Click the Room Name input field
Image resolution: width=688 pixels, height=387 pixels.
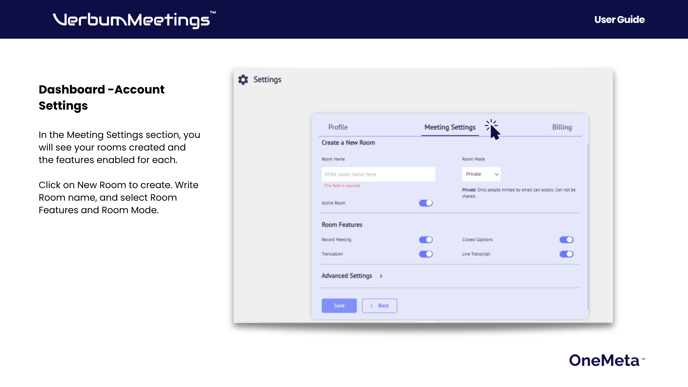click(378, 174)
